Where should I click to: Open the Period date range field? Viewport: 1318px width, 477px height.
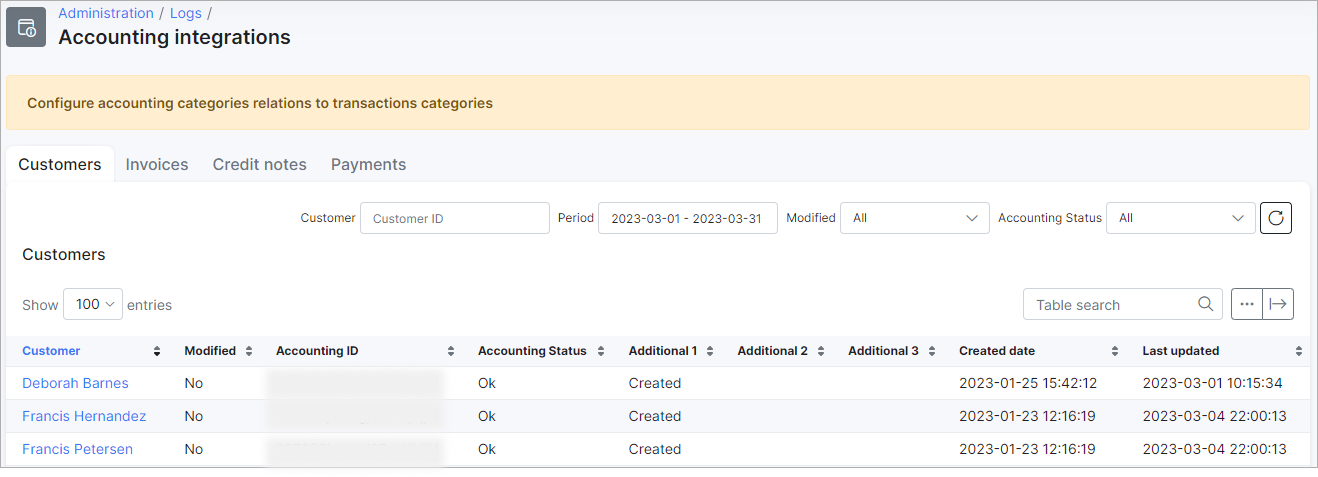(688, 218)
